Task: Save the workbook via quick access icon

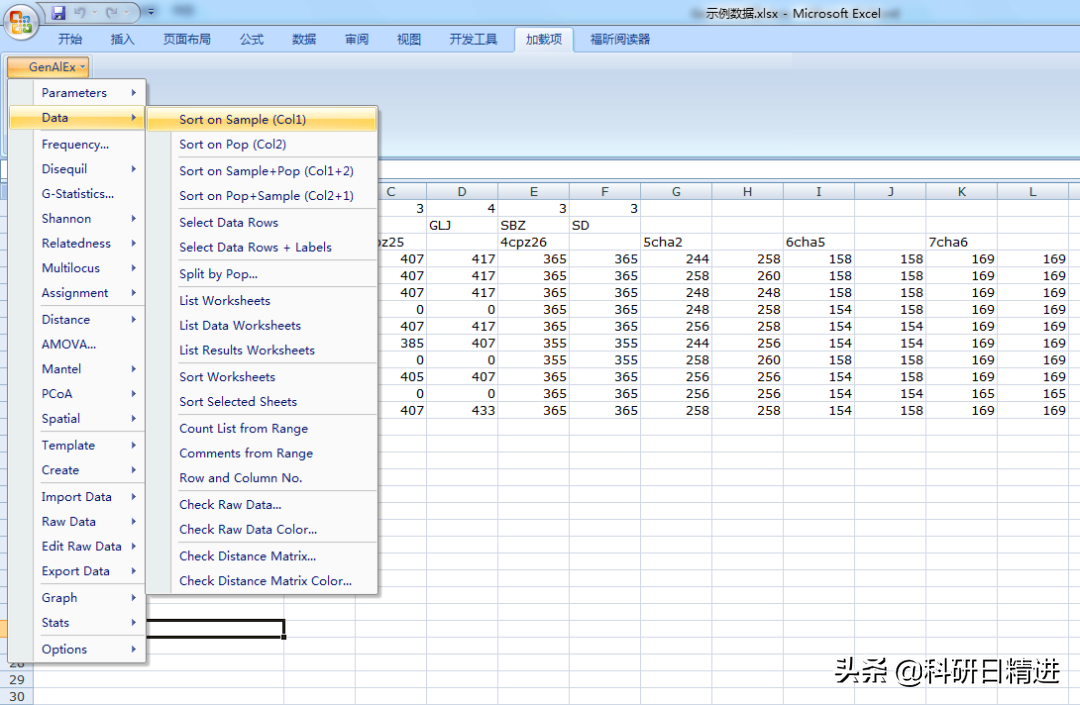Action: (x=58, y=12)
